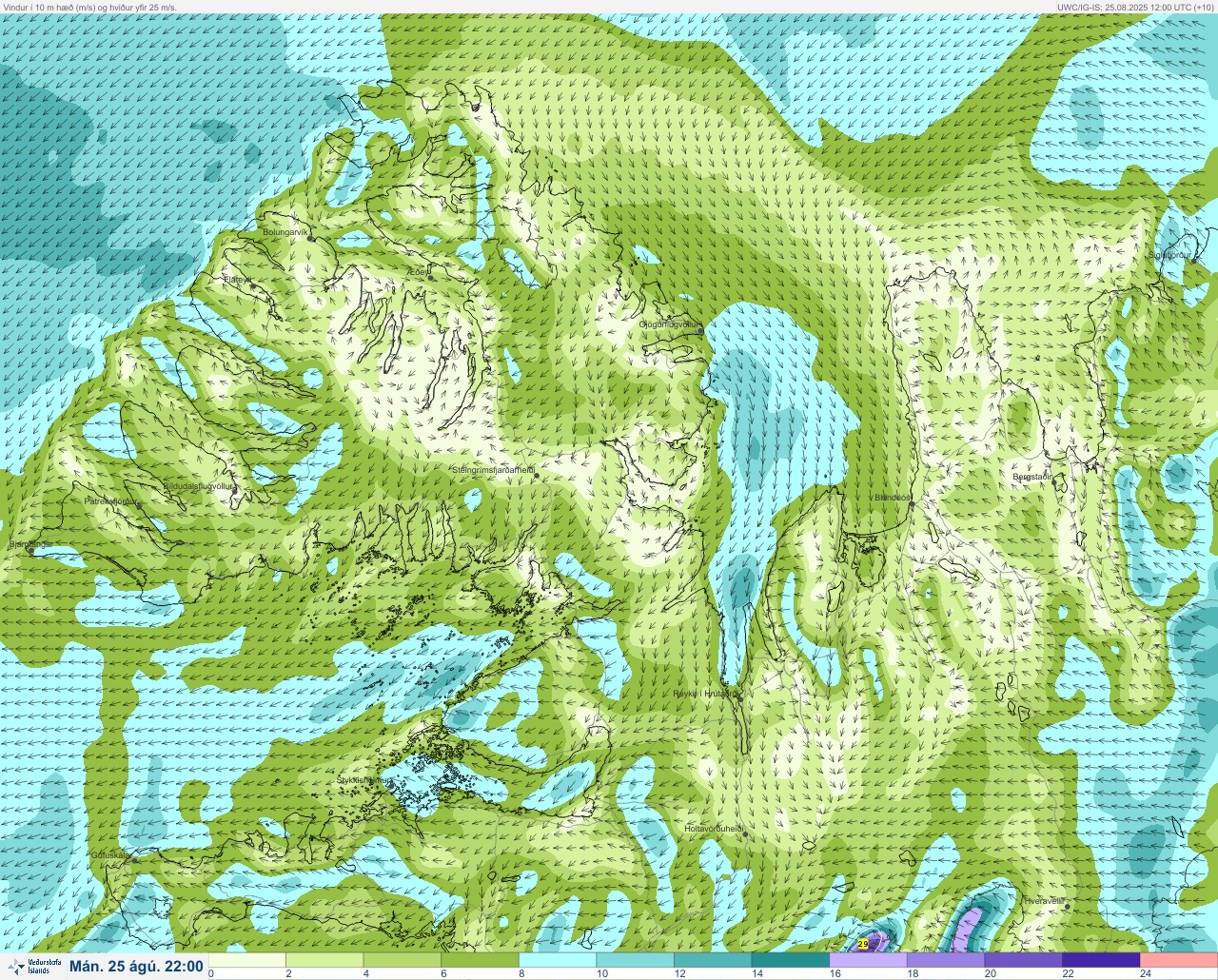
Task: Select the 0–2 m/s legend color
Action: (x=248, y=959)
